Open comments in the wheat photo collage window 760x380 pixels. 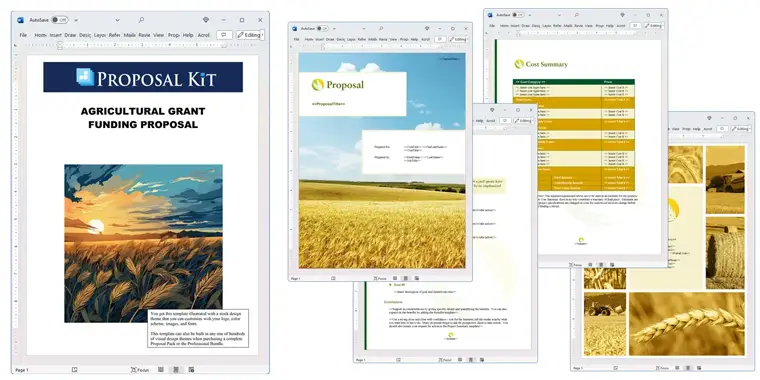point(722,129)
